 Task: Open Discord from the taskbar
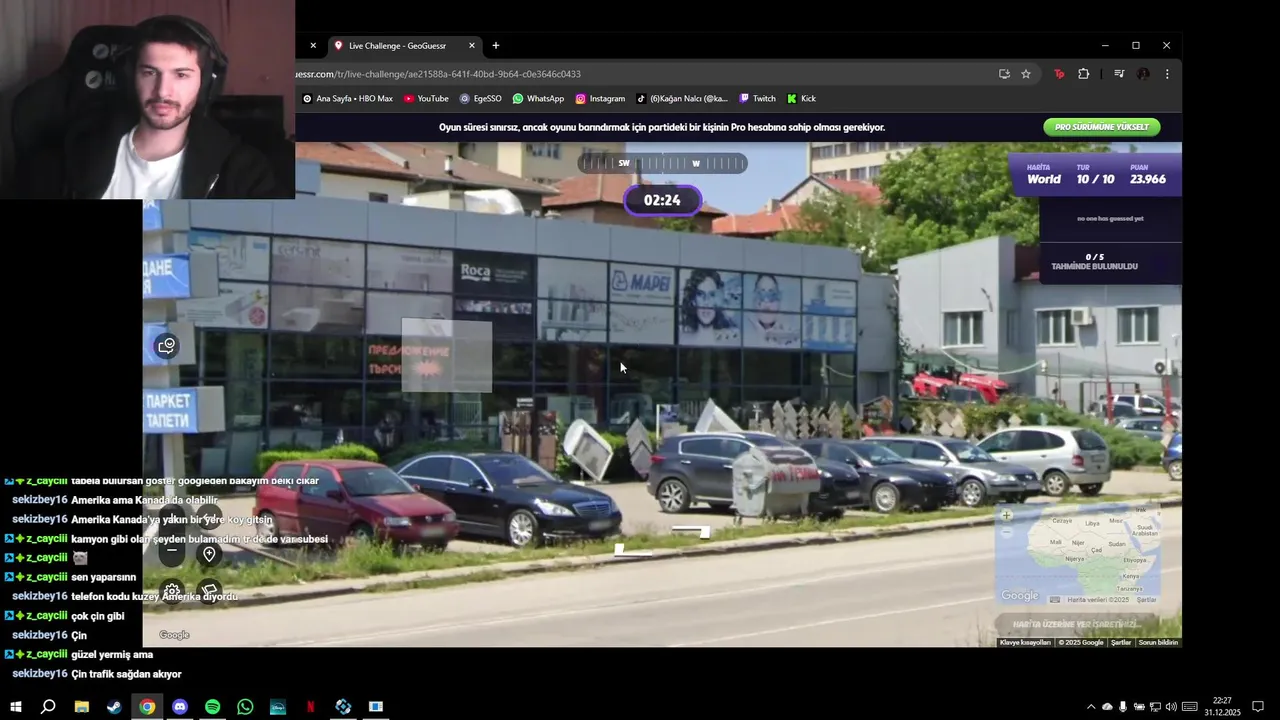click(180, 707)
